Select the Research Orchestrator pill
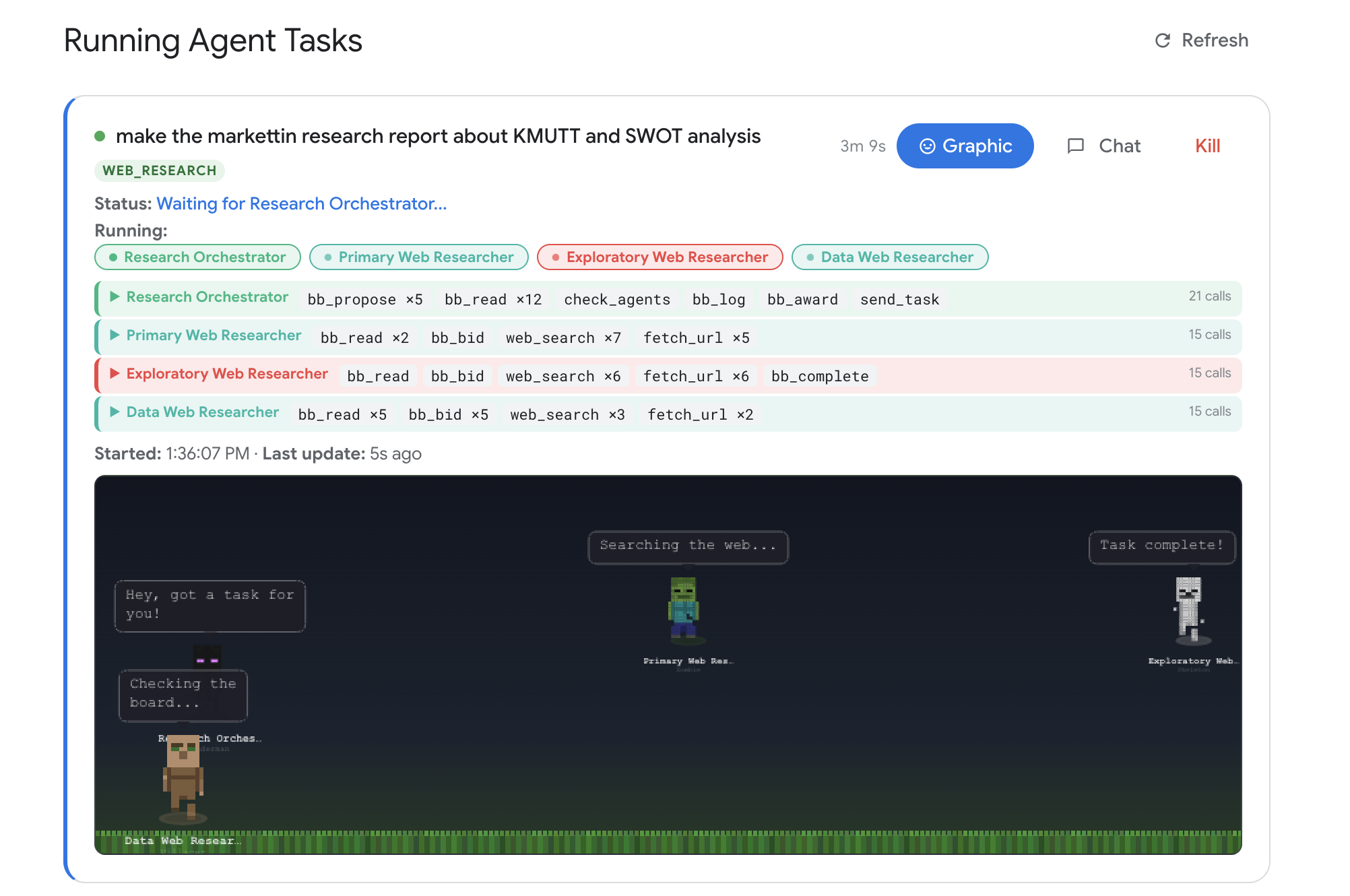This screenshot has height=896, width=1350. click(197, 257)
